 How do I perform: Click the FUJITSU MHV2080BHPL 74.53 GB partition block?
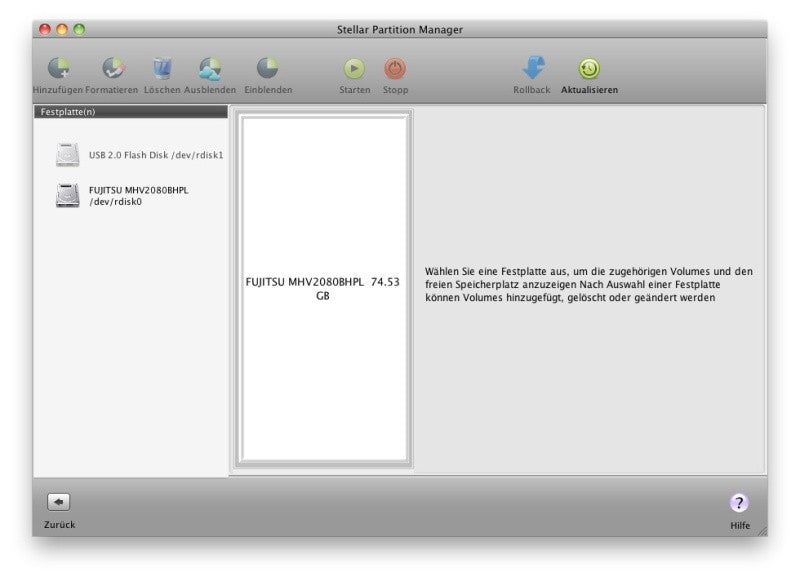point(323,288)
